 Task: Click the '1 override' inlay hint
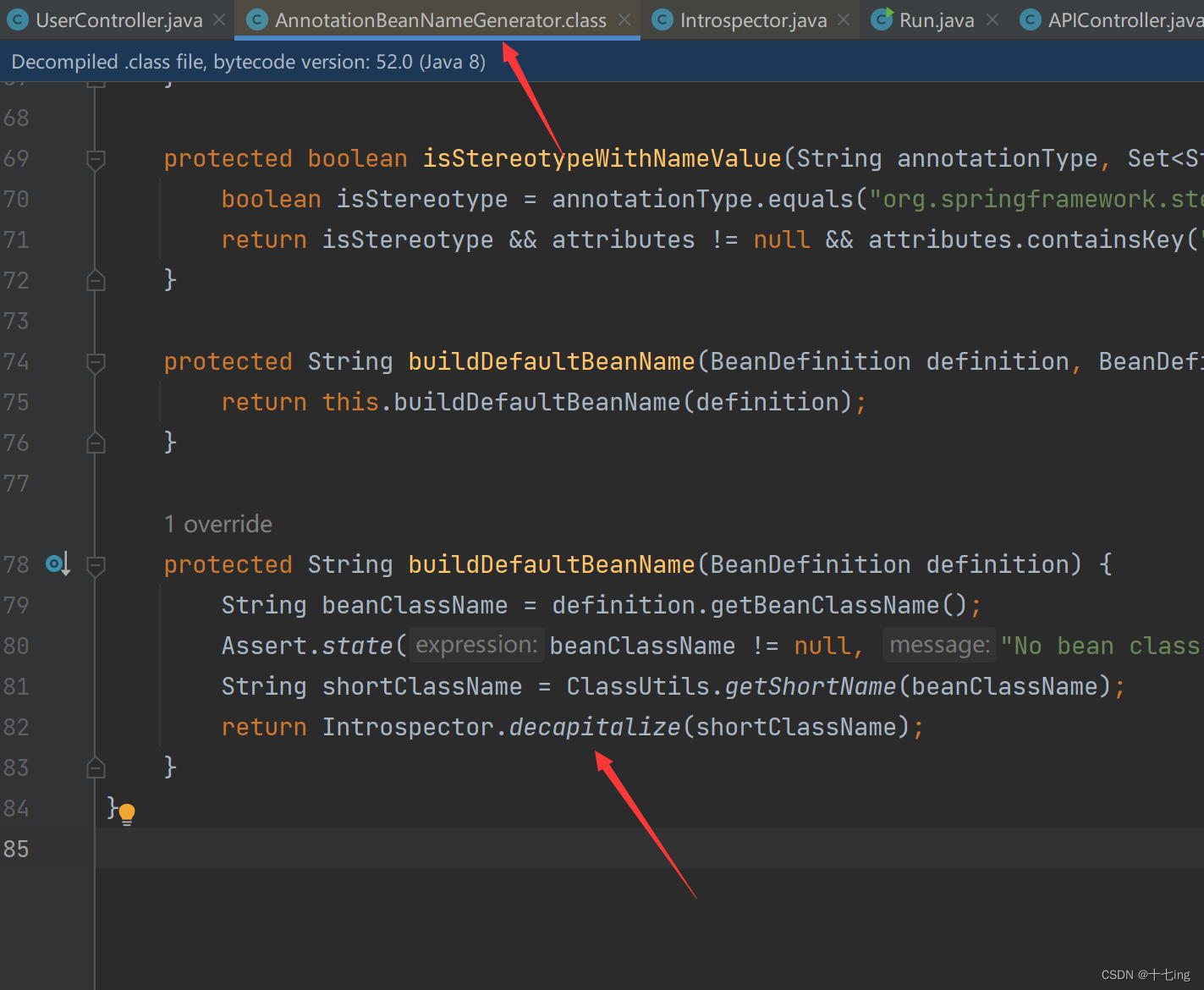(x=218, y=524)
